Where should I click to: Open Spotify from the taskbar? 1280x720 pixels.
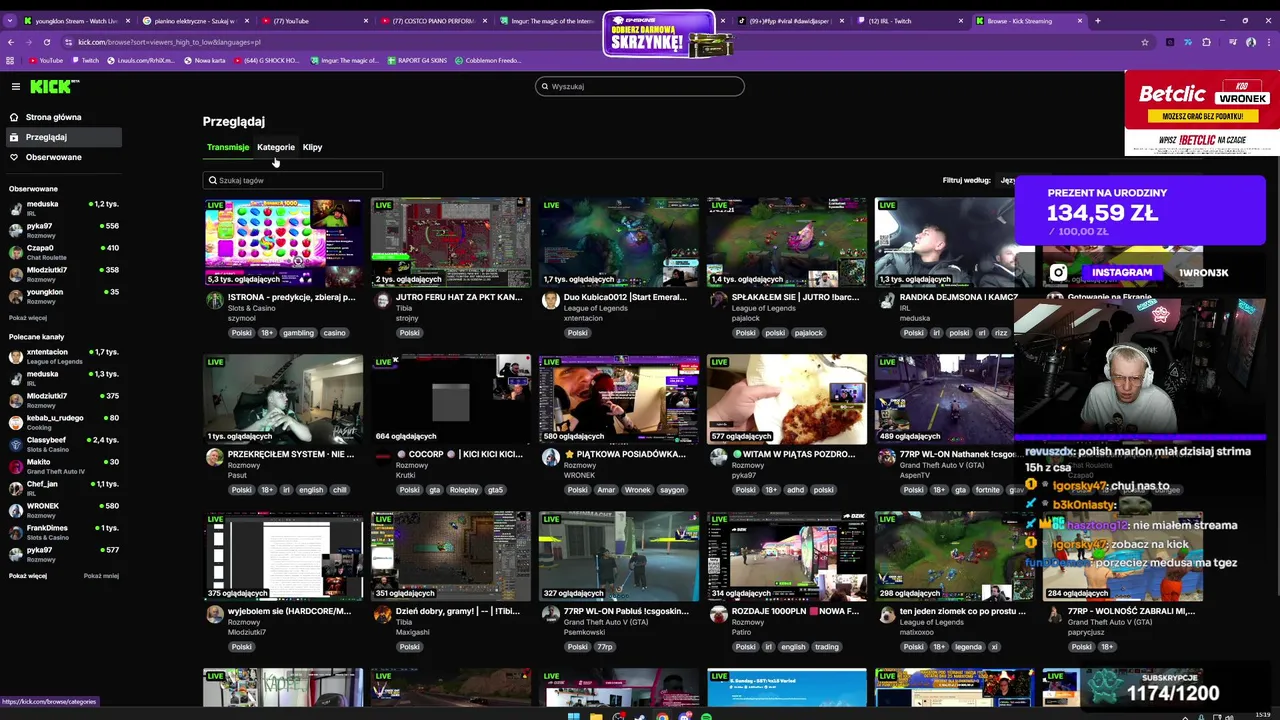tap(706, 716)
